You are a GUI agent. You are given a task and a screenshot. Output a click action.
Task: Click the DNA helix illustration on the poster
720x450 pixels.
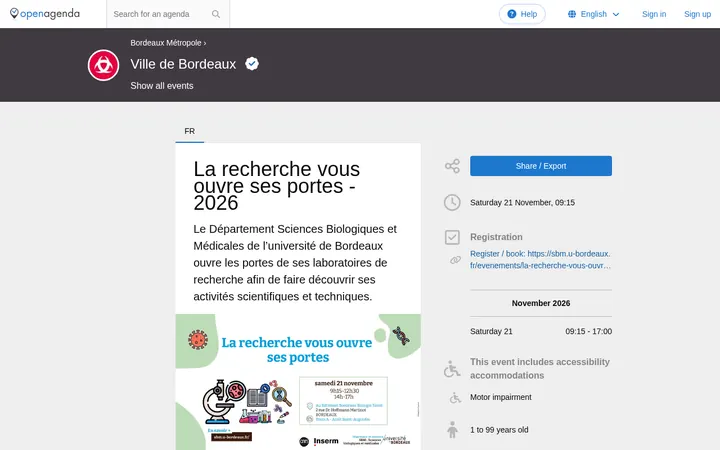(401, 336)
